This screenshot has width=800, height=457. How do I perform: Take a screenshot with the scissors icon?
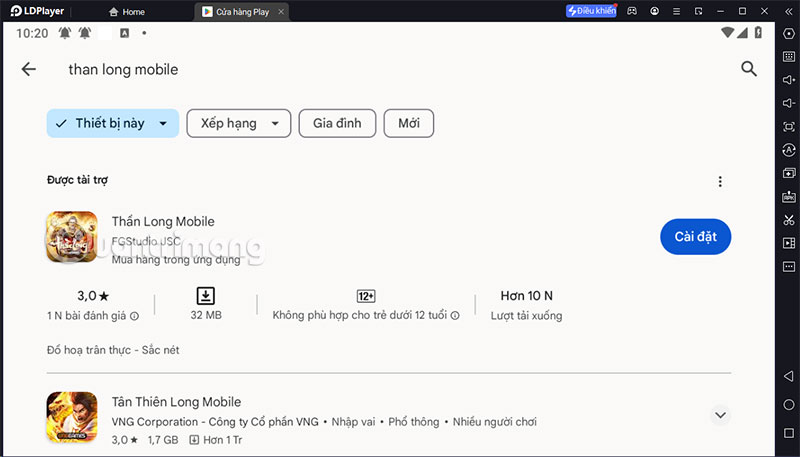pos(789,220)
